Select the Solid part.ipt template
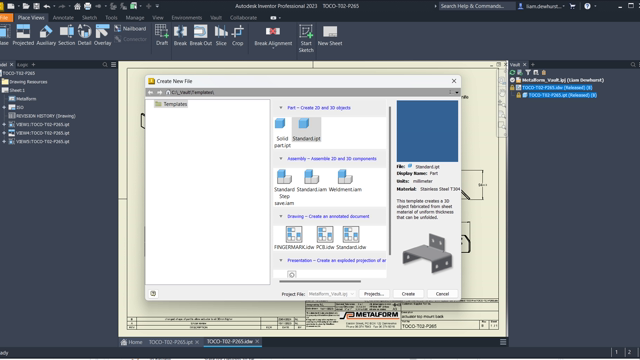This screenshot has width=640, height=360. [282, 133]
